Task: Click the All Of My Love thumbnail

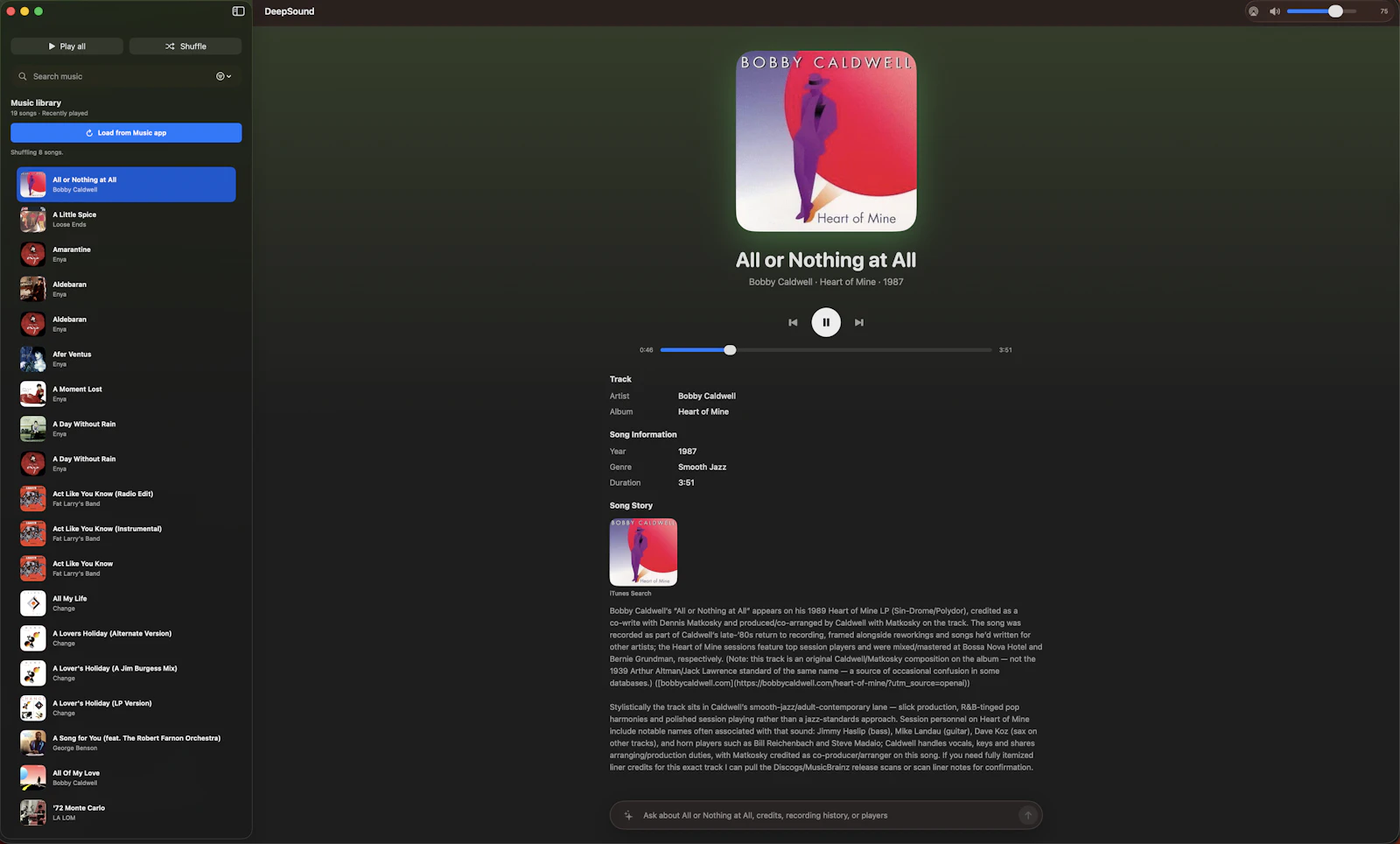Action: (33, 777)
